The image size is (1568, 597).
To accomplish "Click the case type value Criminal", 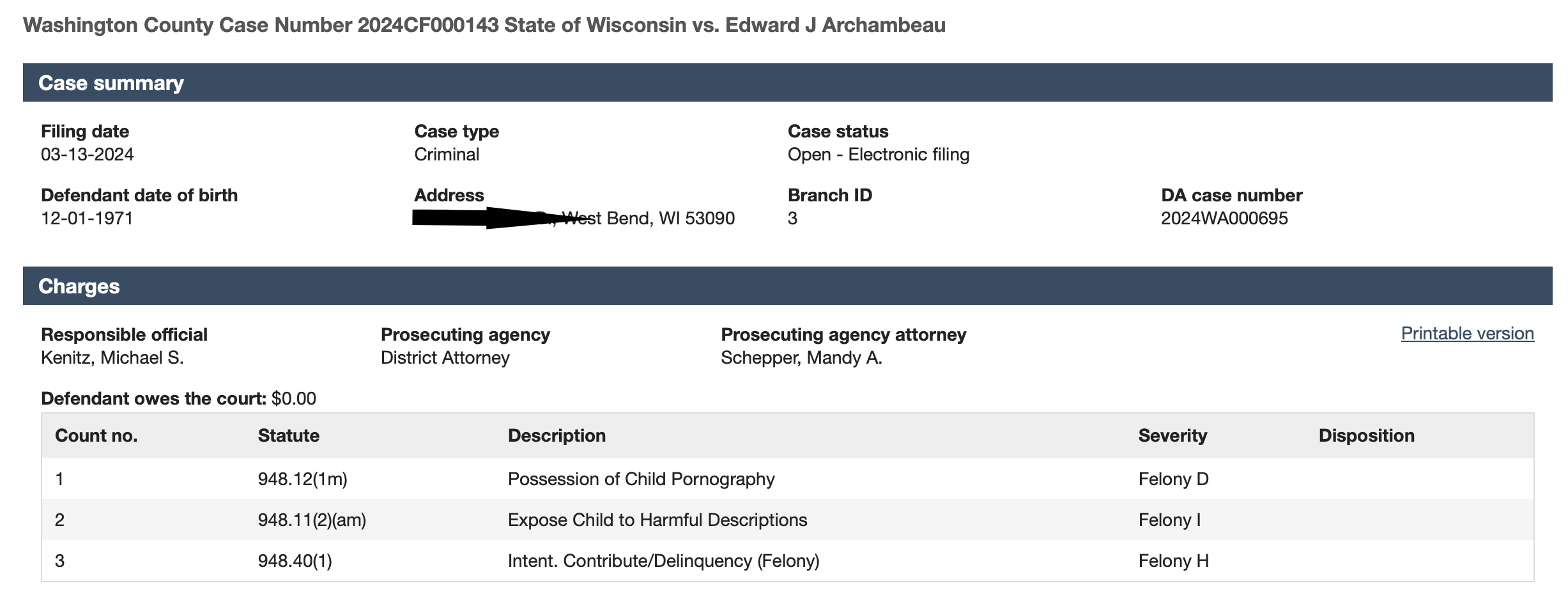I will (x=447, y=155).
